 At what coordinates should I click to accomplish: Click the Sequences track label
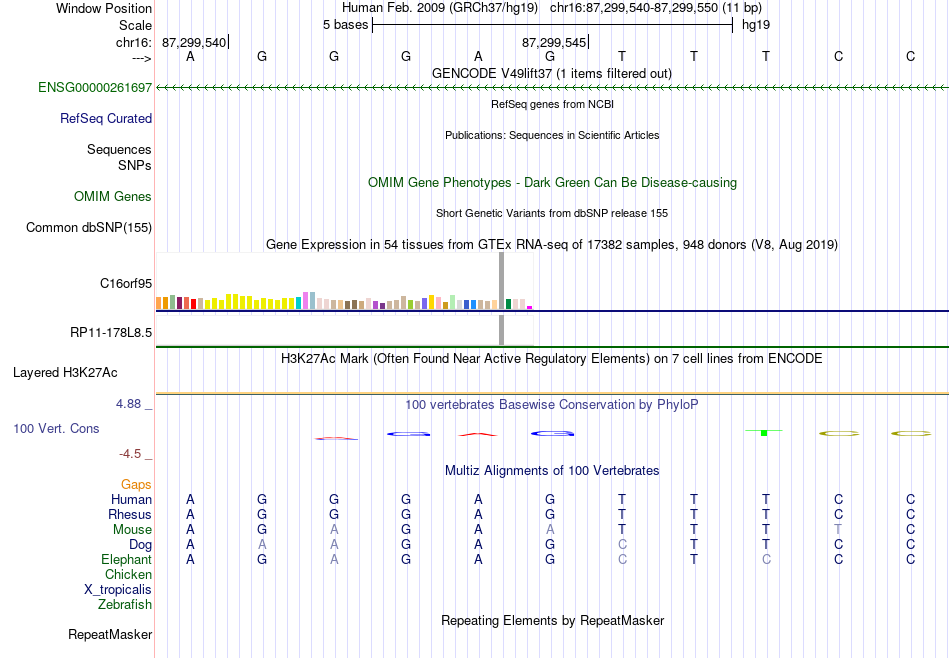click(119, 150)
